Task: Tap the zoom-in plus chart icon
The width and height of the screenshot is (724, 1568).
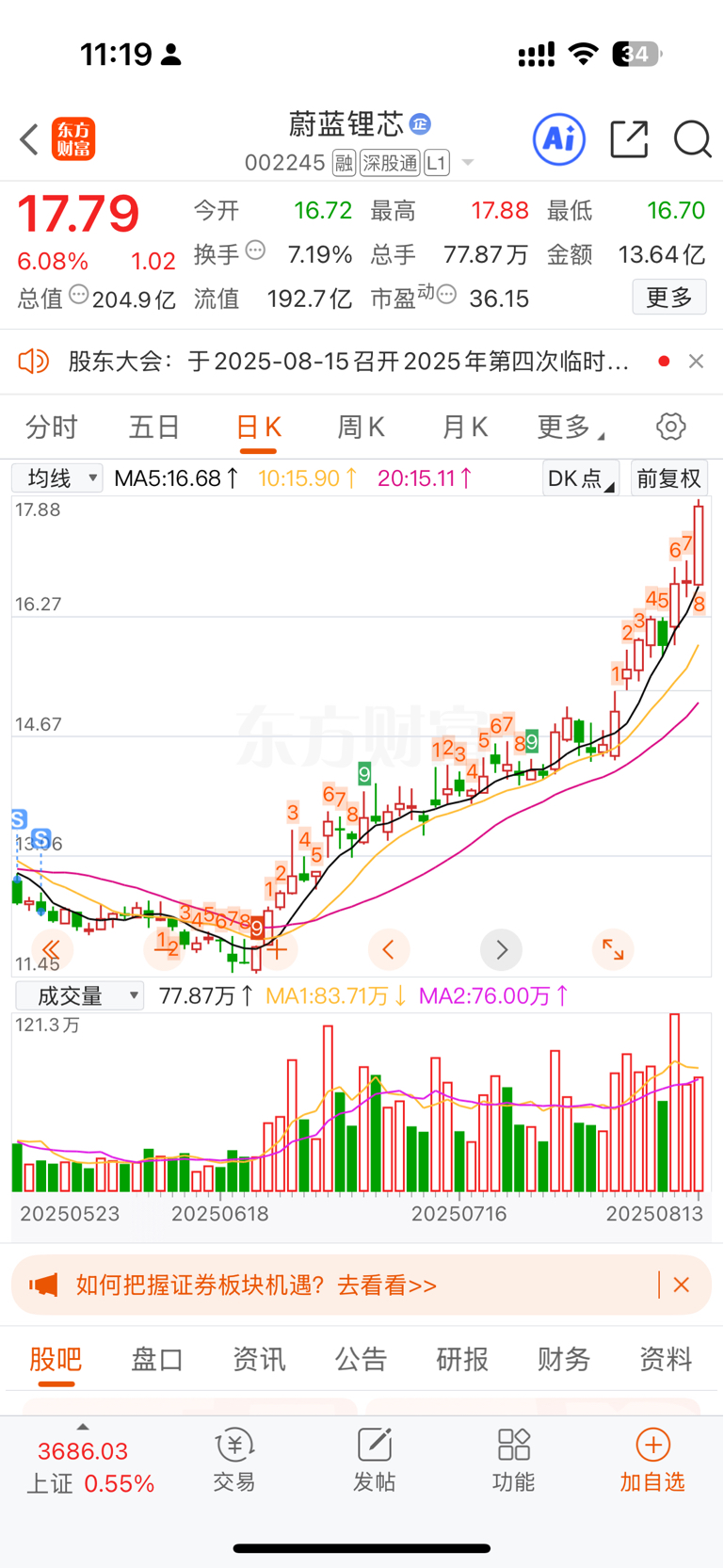Action: (x=277, y=949)
